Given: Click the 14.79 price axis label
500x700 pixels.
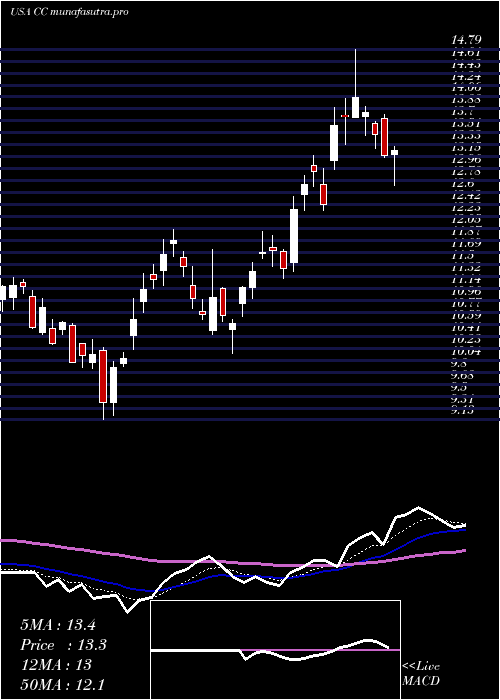Looking at the screenshot, I should [x=466, y=41].
